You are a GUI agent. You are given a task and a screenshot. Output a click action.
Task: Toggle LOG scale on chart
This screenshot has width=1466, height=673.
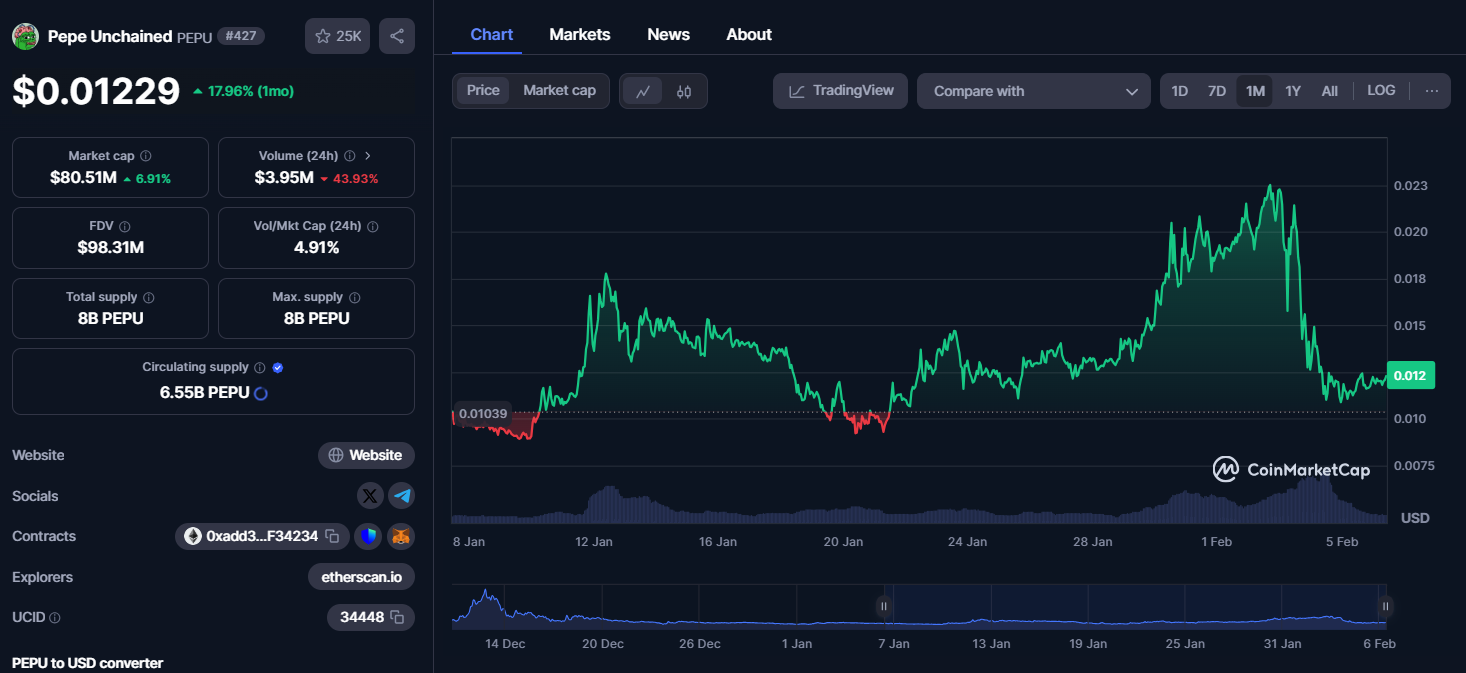click(1381, 90)
